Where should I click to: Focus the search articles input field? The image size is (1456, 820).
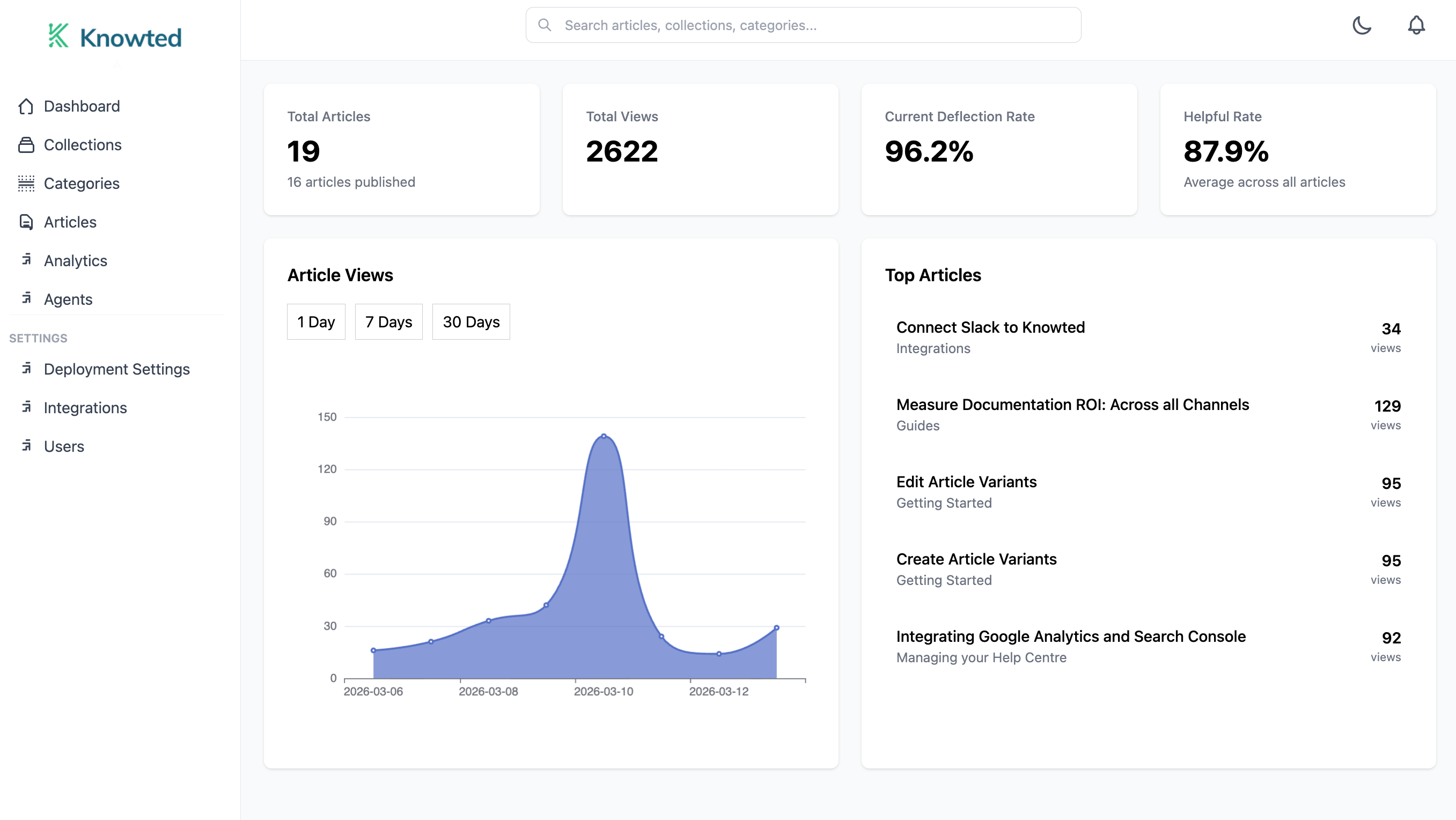pyautogui.click(x=803, y=25)
